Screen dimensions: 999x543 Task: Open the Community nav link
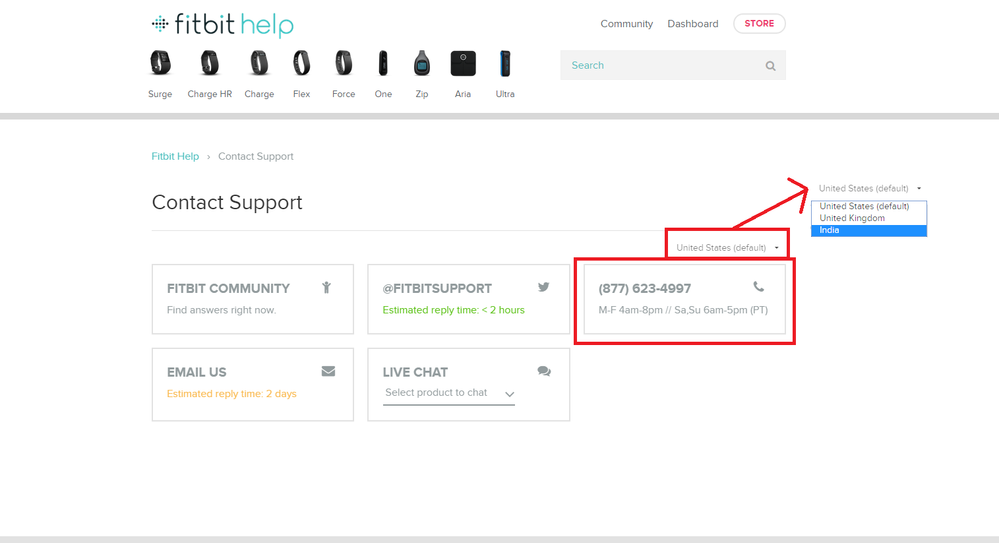point(626,24)
